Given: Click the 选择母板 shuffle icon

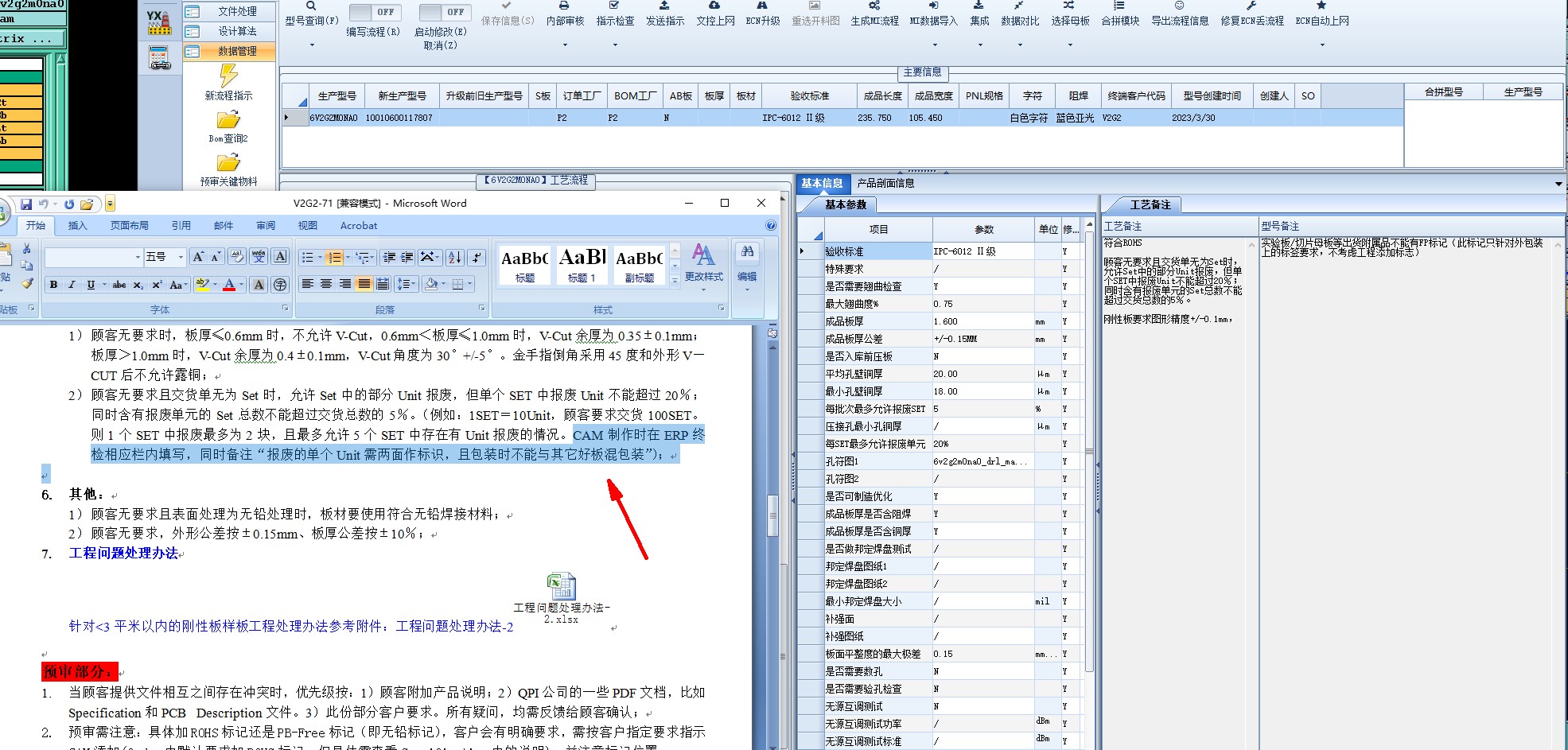Looking at the screenshot, I should coord(1069,6).
